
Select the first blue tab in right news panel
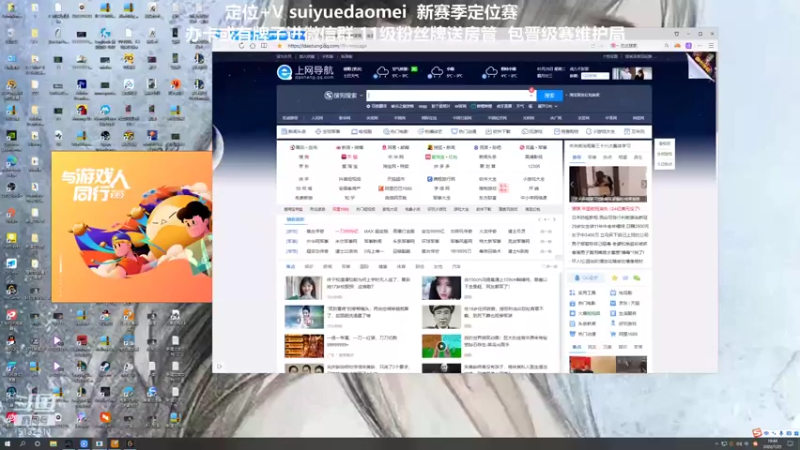click(x=577, y=157)
